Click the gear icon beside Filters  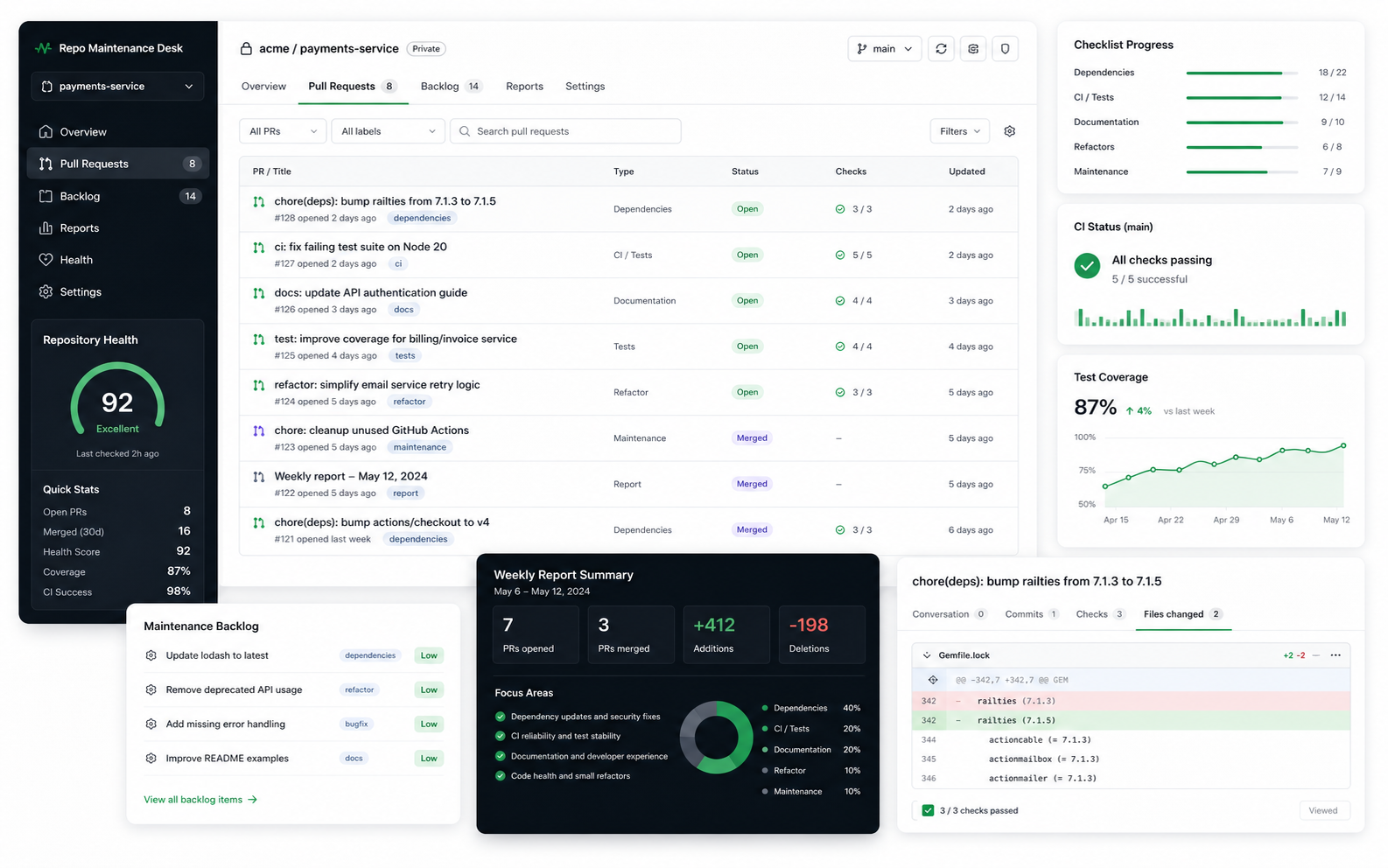tap(1009, 131)
